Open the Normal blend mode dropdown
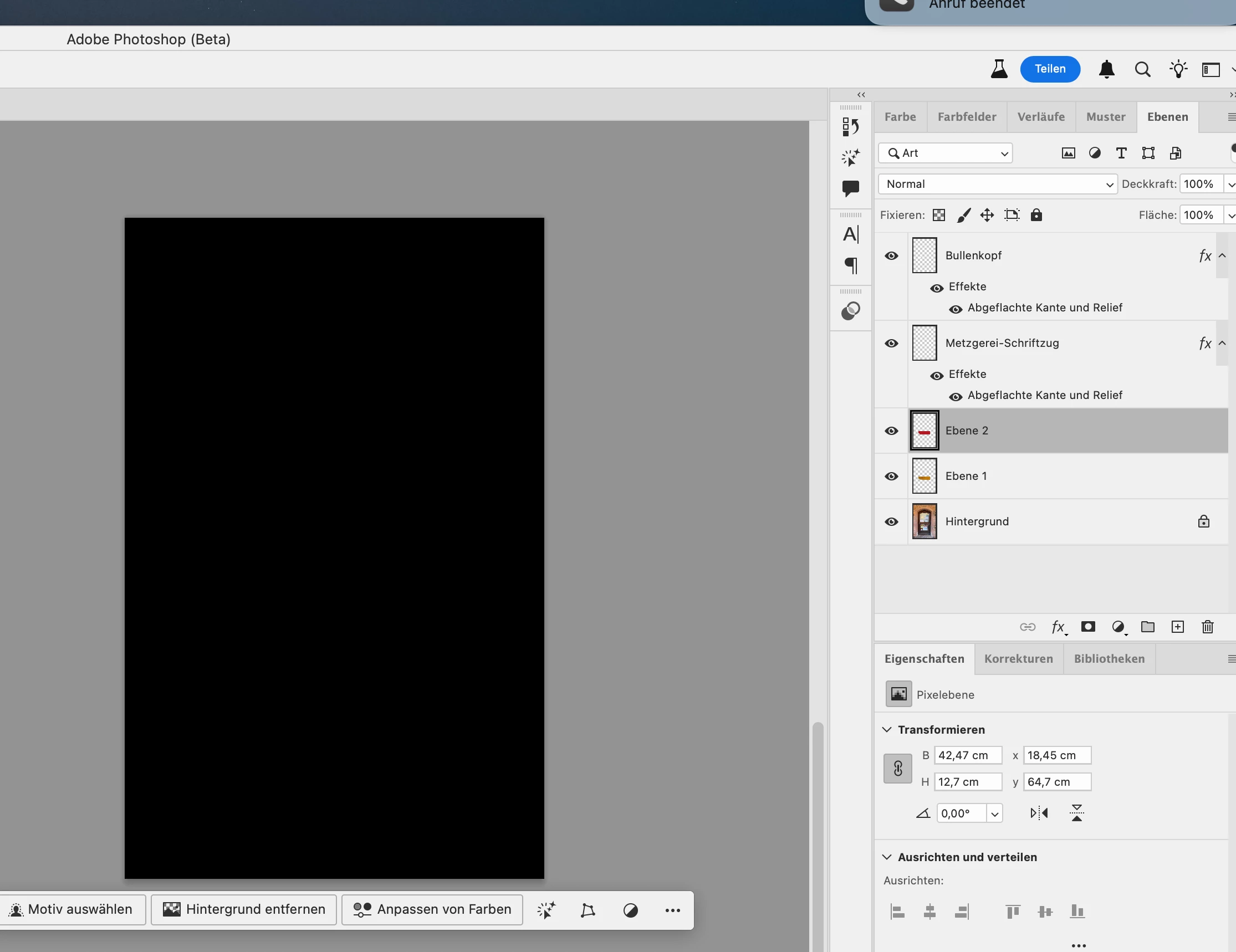1236x952 pixels. (x=997, y=184)
